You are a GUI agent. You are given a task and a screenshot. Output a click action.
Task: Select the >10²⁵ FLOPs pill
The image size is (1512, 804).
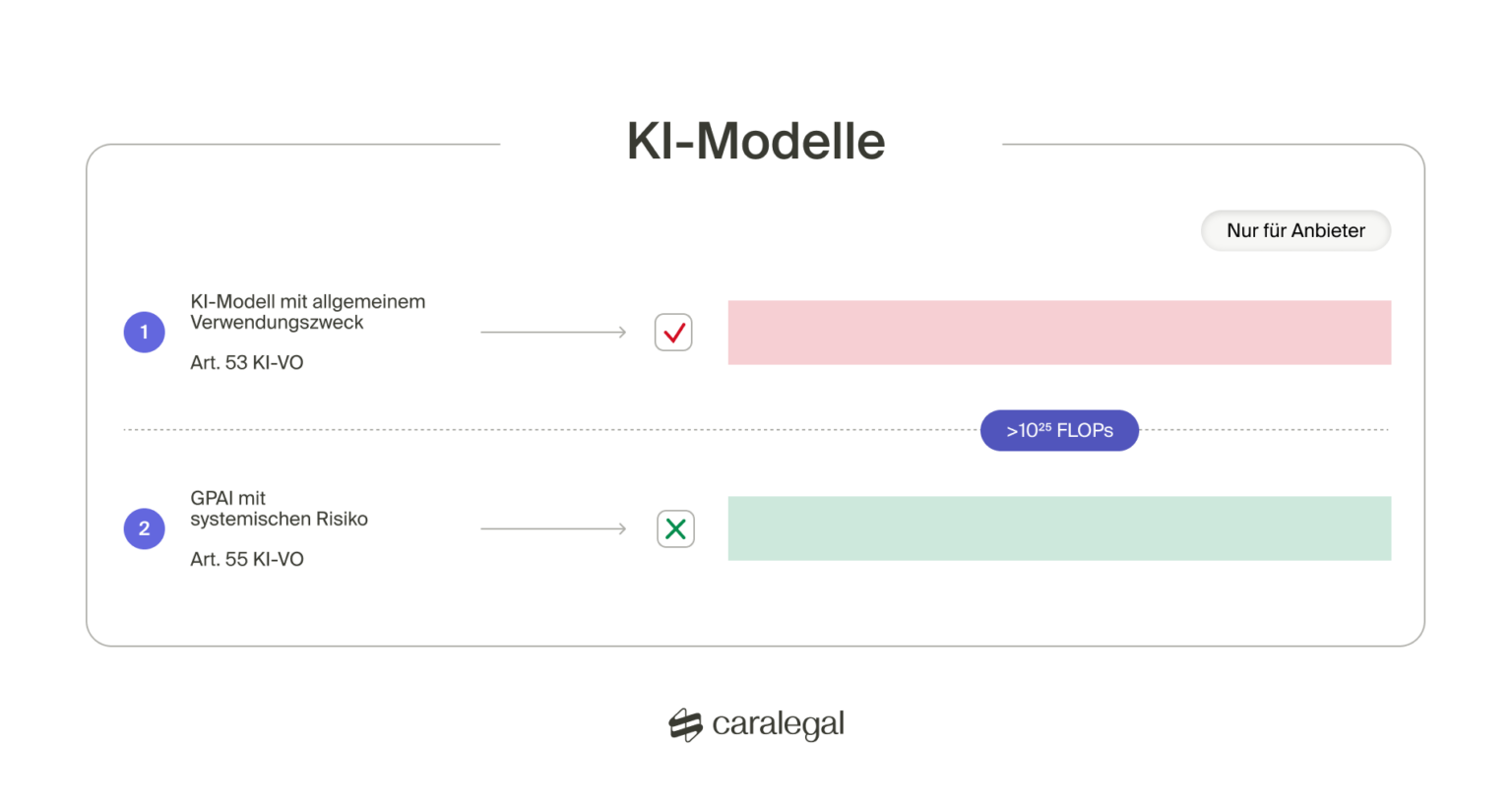pyautogui.click(x=1059, y=430)
